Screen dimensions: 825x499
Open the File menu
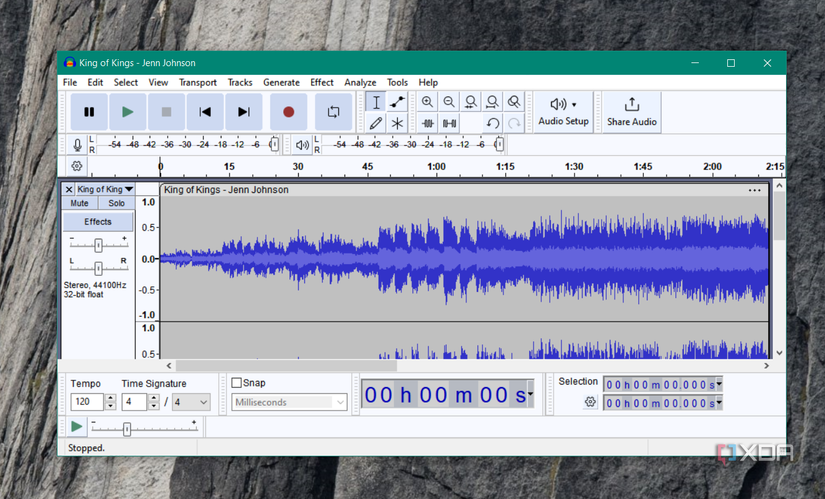coord(69,83)
